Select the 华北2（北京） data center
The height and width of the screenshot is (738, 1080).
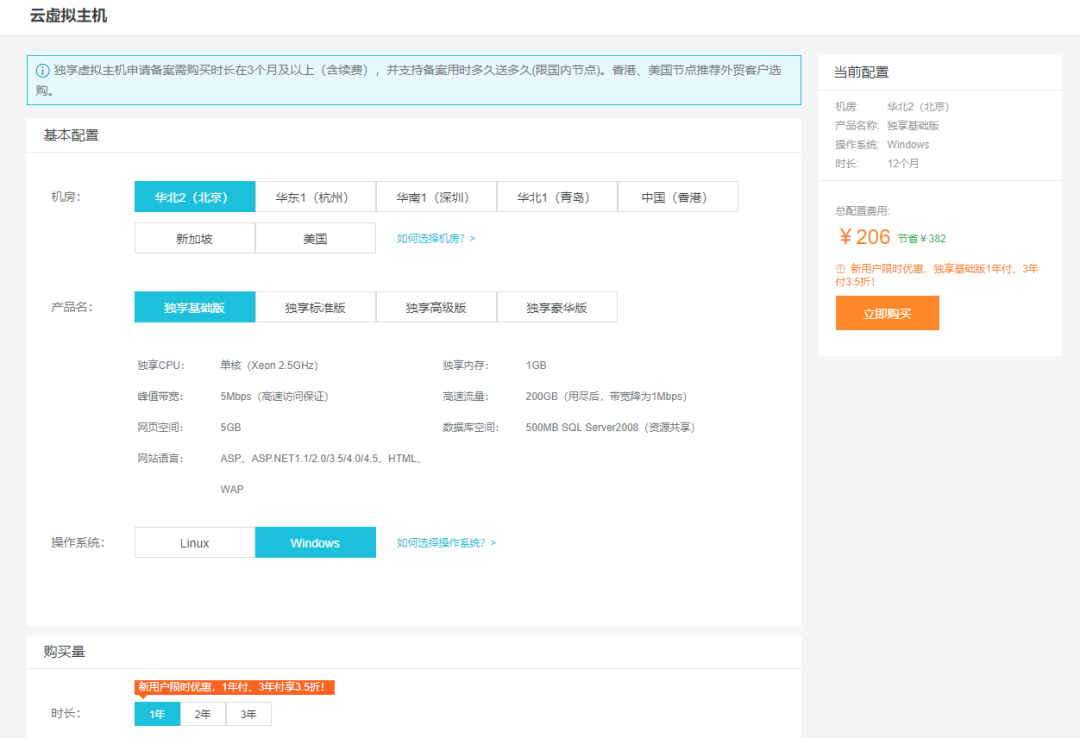[195, 197]
